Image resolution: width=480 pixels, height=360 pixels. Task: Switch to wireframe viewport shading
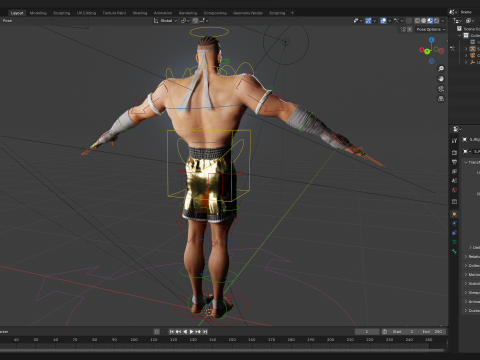[x=417, y=21]
